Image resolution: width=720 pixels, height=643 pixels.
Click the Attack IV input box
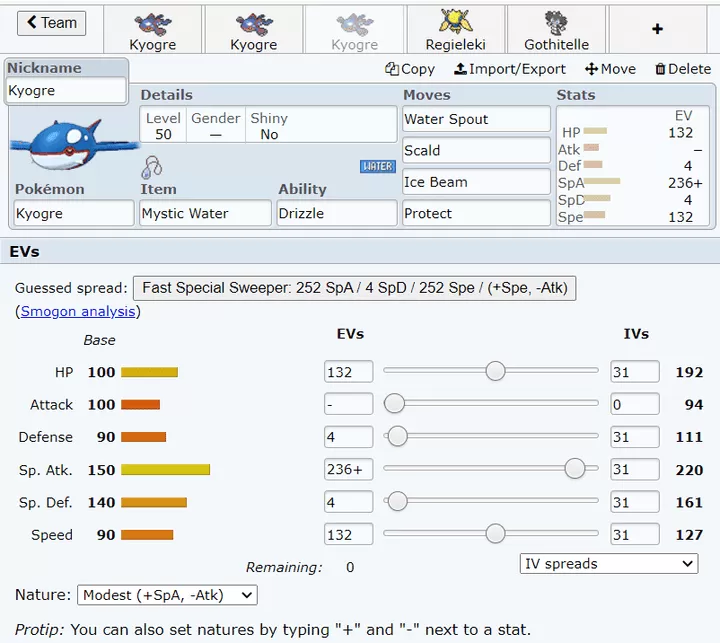635,404
